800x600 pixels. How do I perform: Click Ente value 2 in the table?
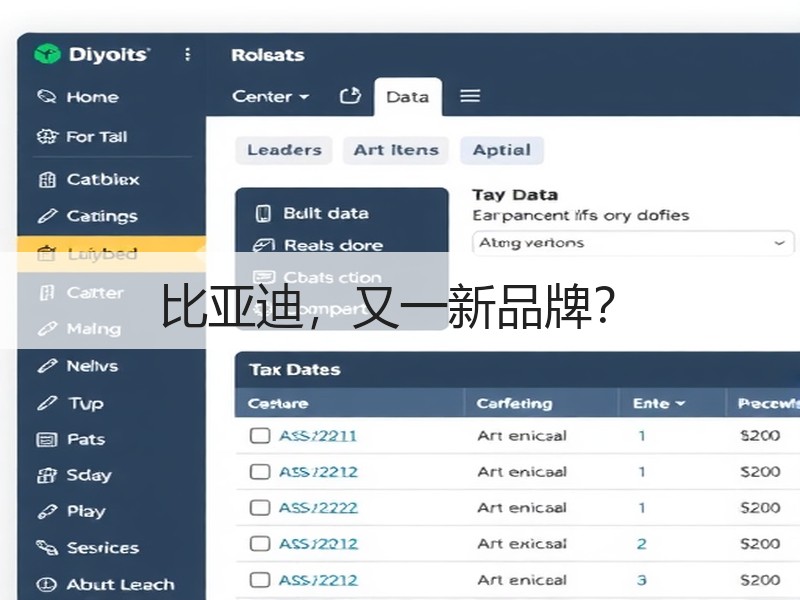(x=641, y=544)
